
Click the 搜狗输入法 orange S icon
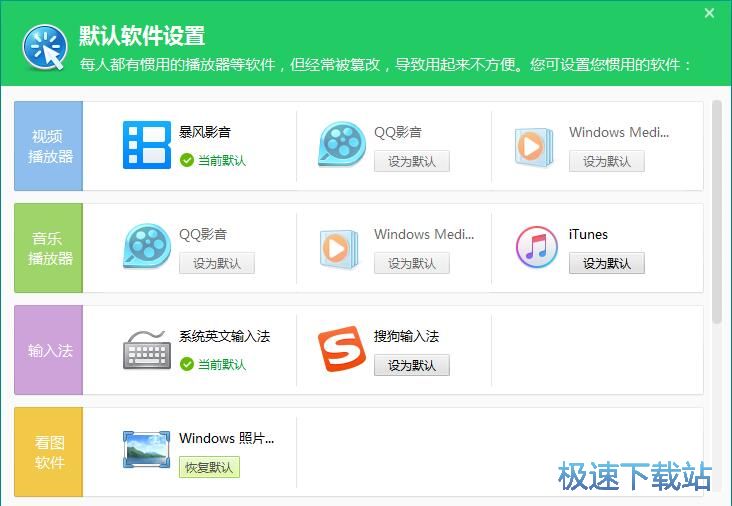341,349
